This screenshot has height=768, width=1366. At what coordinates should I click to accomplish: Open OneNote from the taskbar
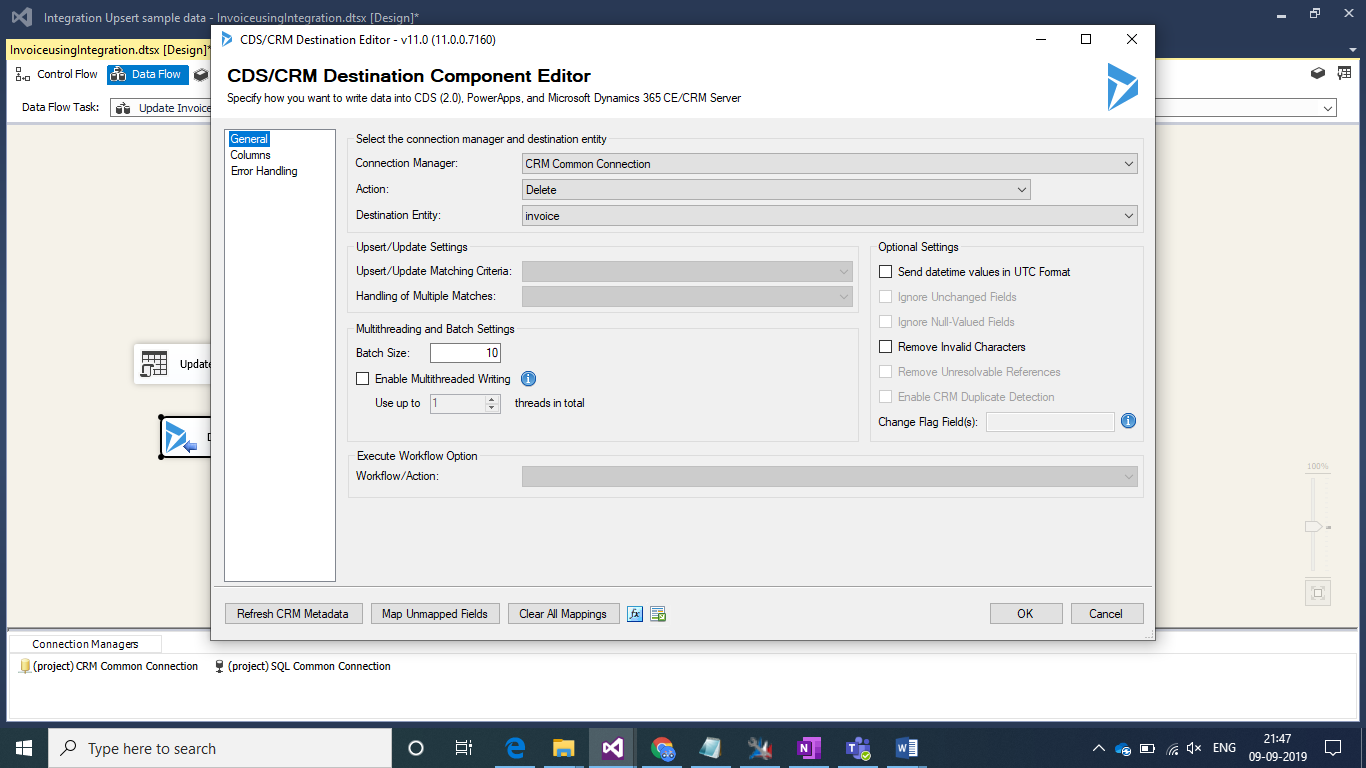[x=808, y=748]
